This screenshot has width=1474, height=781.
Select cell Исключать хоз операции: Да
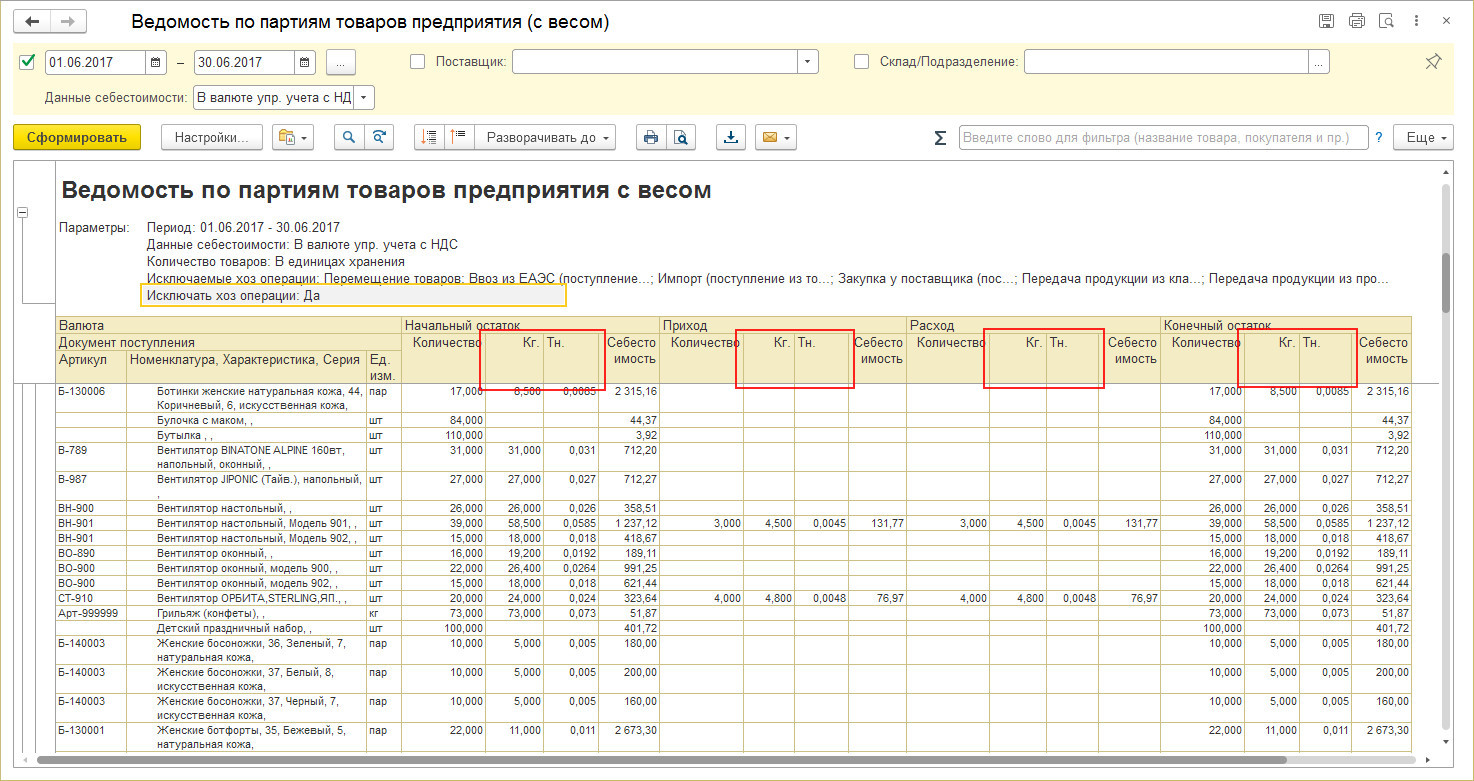(354, 296)
